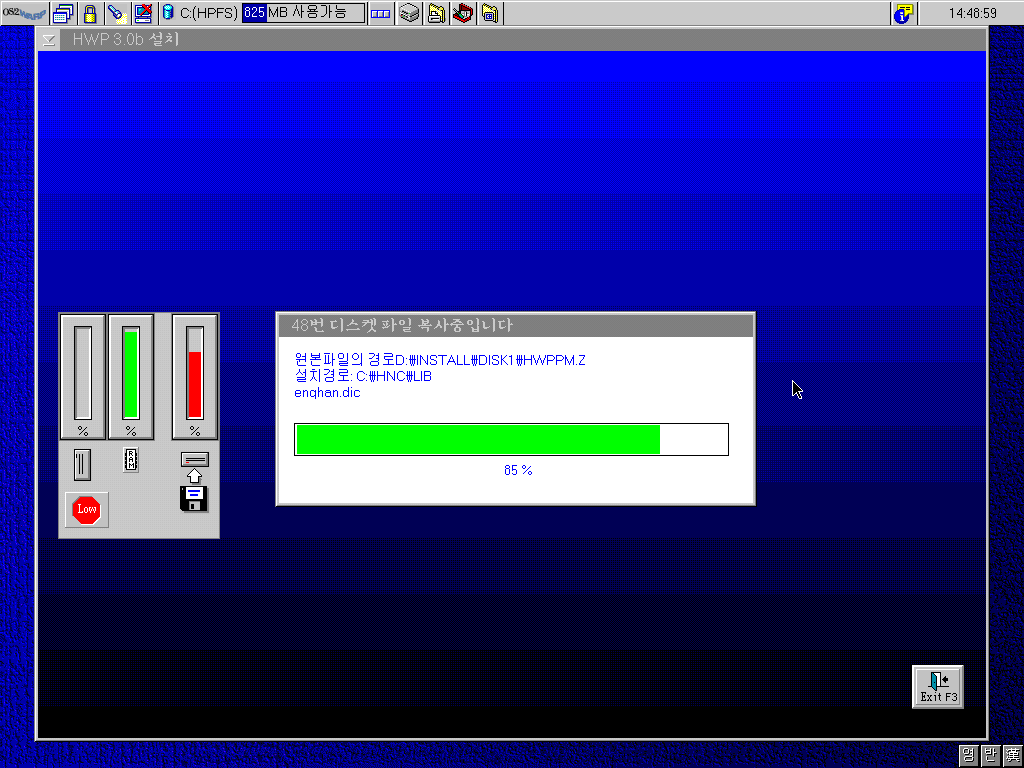Click the hard drive icon above the arrow

pos(195,460)
